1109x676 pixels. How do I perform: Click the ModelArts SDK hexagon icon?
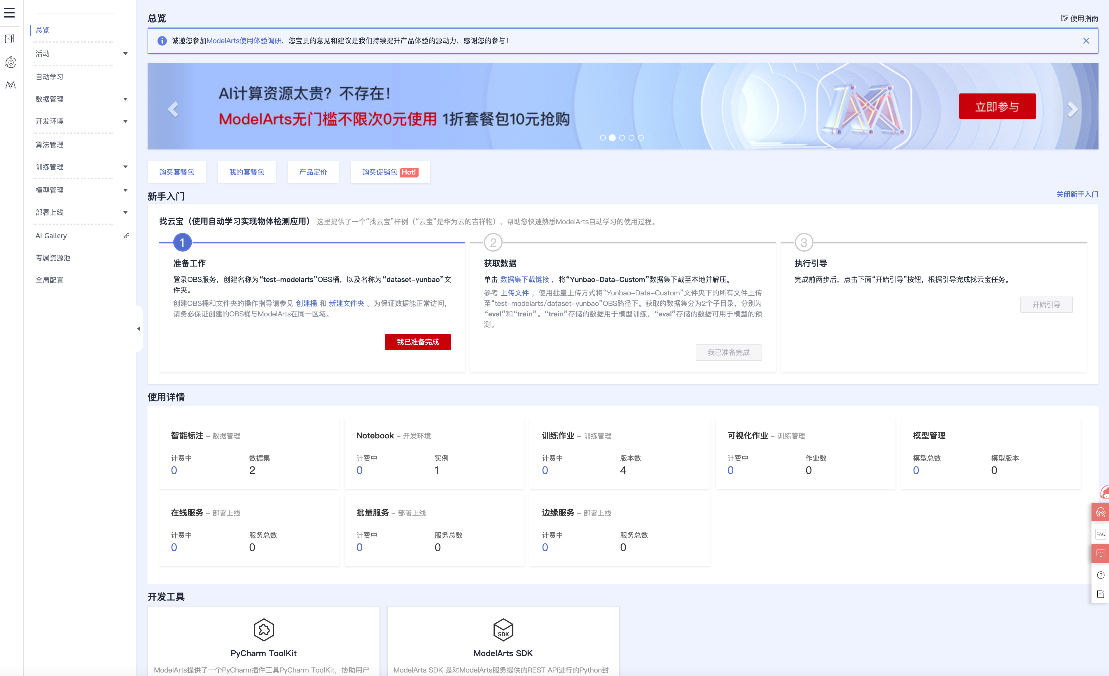(503, 630)
